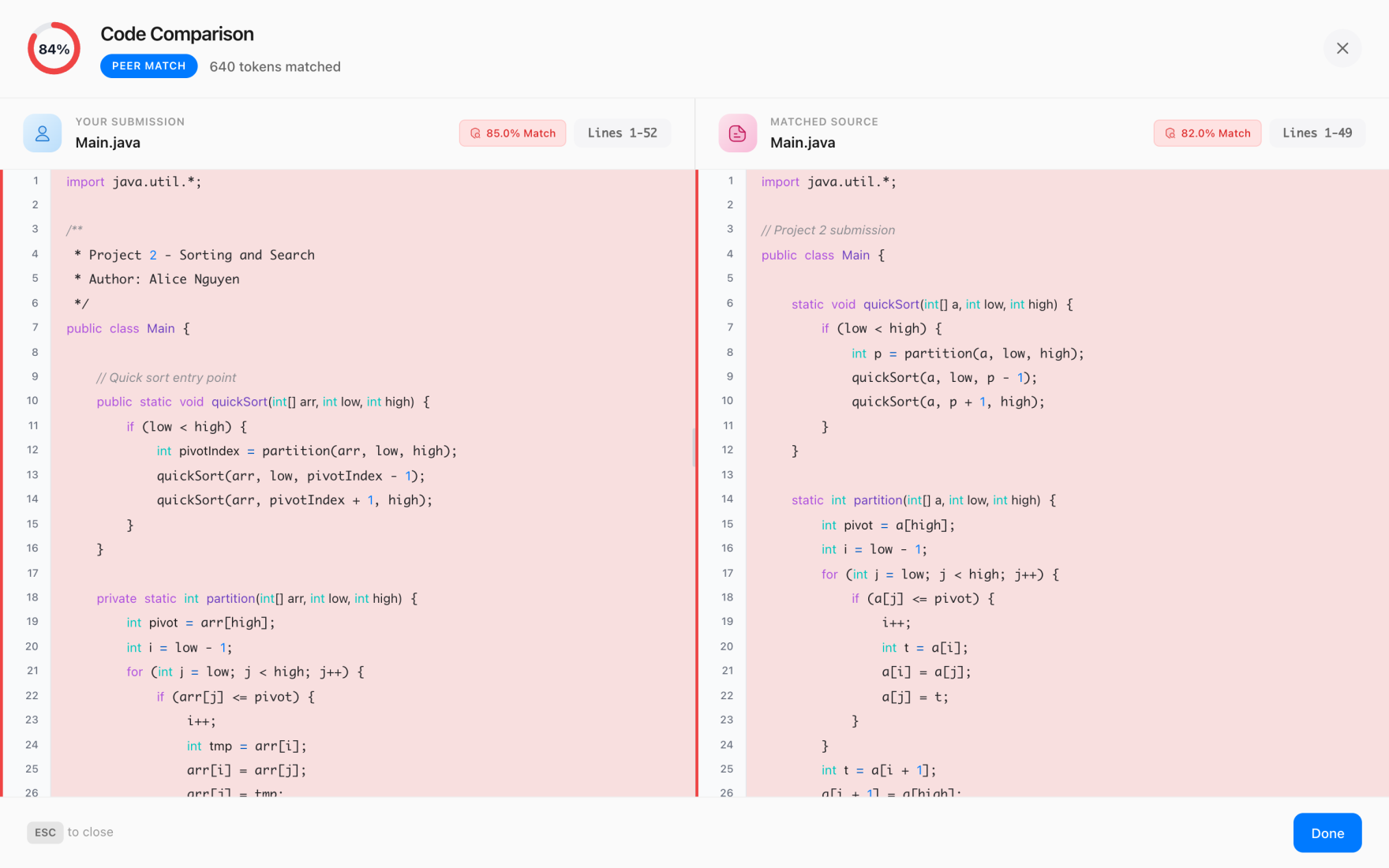Click 'int pivot = arr[high];' line
The image size is (1389, 868).
pos(200,623)
